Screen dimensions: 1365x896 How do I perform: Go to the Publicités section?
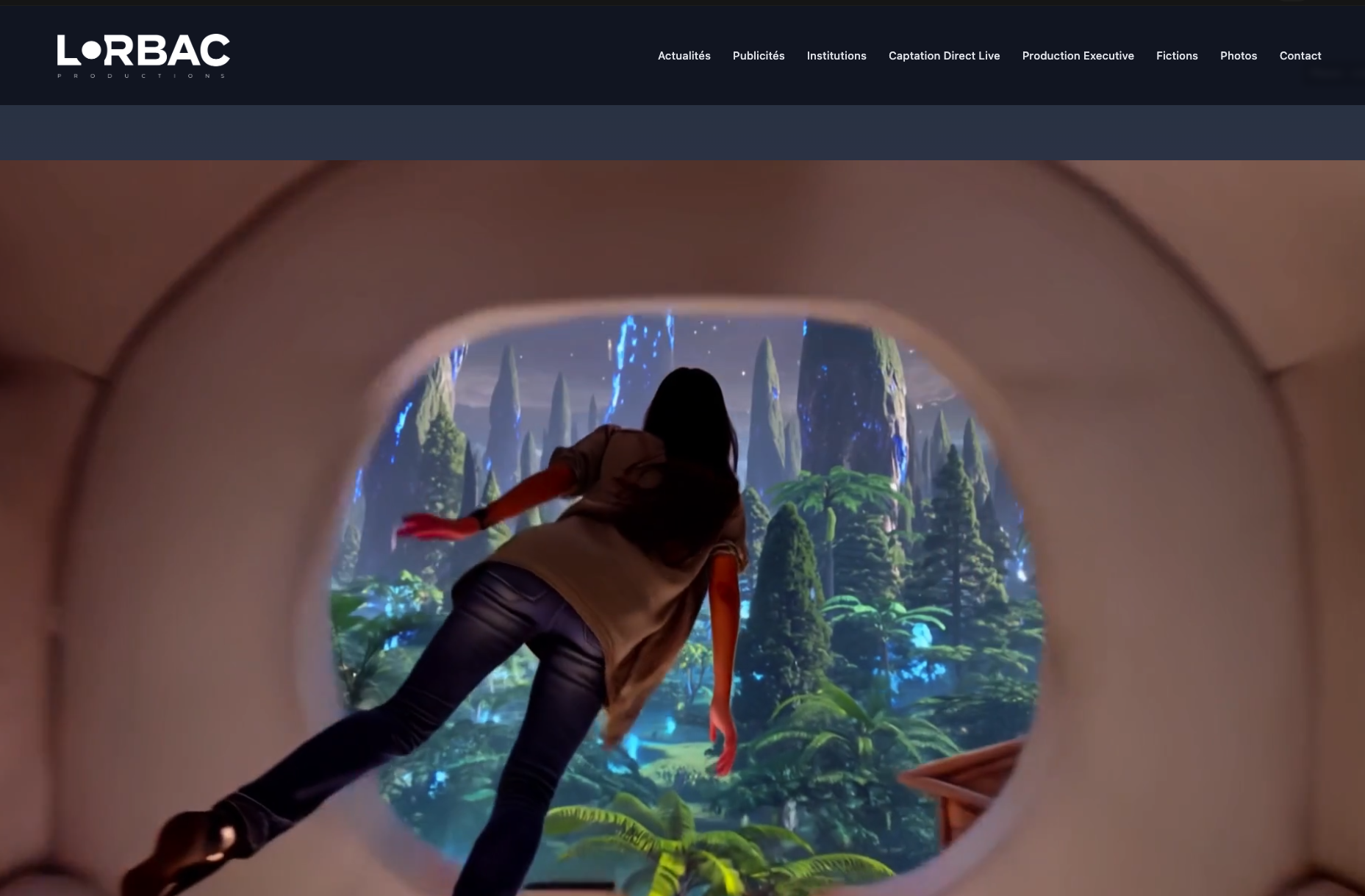click(758, 56)
